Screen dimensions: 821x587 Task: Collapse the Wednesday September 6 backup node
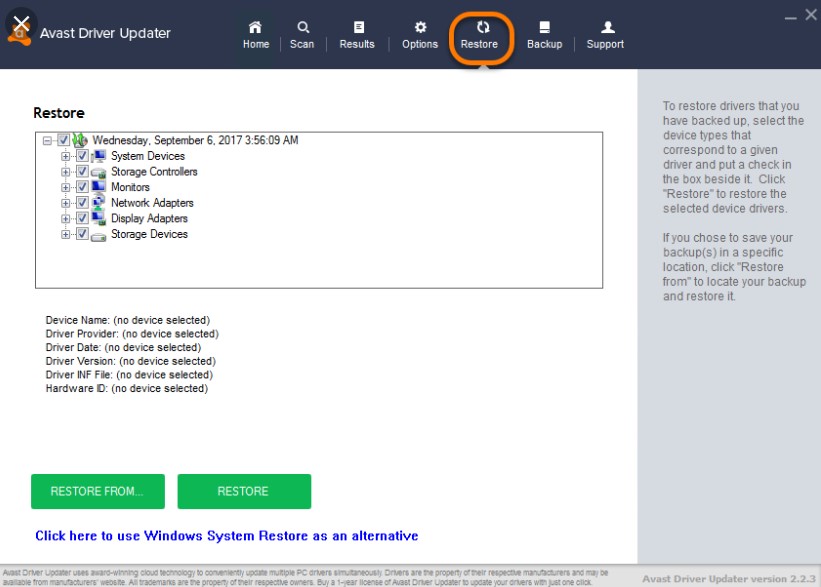[47, 140]
